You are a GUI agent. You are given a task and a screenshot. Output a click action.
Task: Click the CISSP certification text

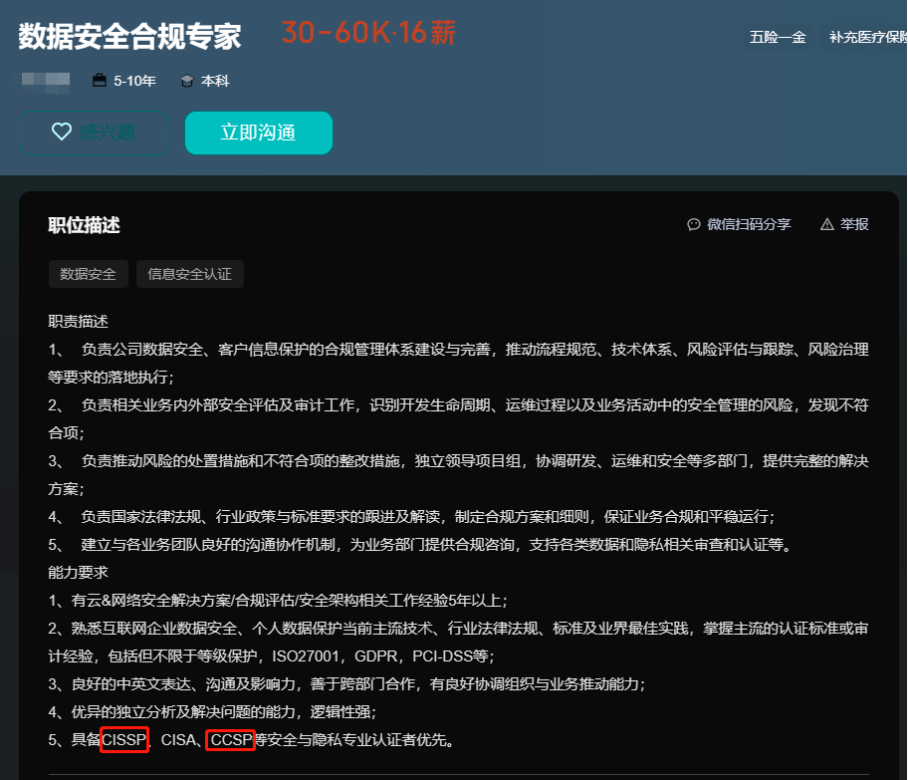[x=124, y=739]
